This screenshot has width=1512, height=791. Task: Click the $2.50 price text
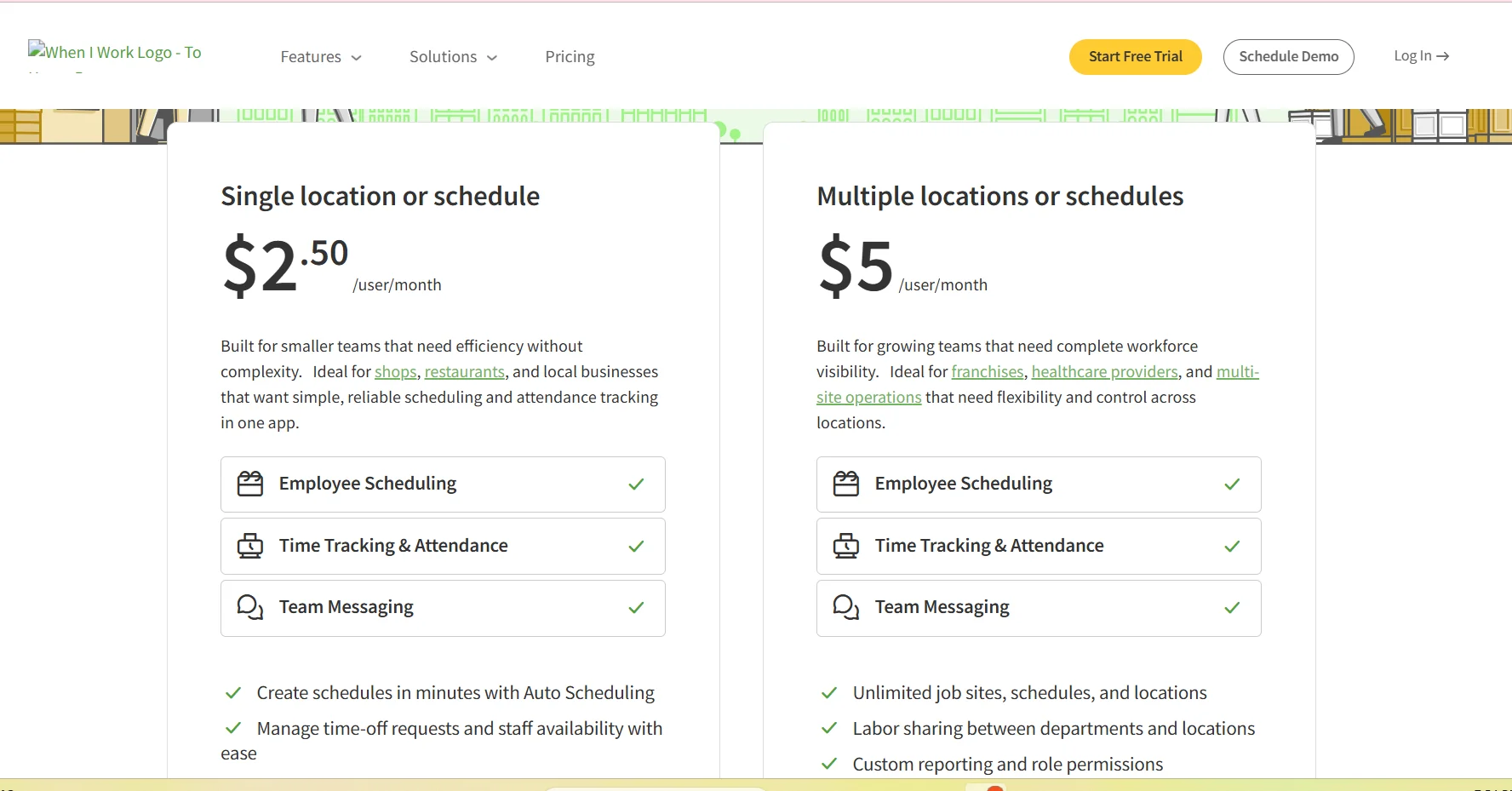click(x=285, y=265)
